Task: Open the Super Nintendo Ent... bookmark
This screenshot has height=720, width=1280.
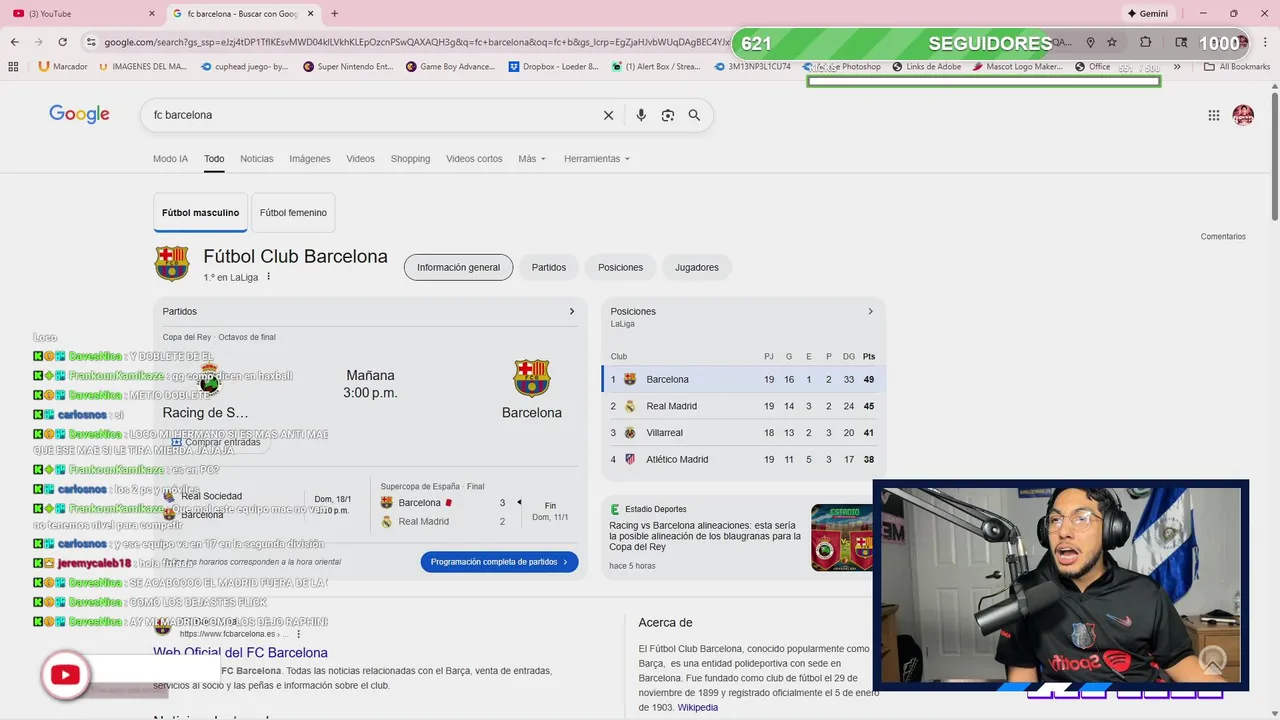Action: click(349, 67)
